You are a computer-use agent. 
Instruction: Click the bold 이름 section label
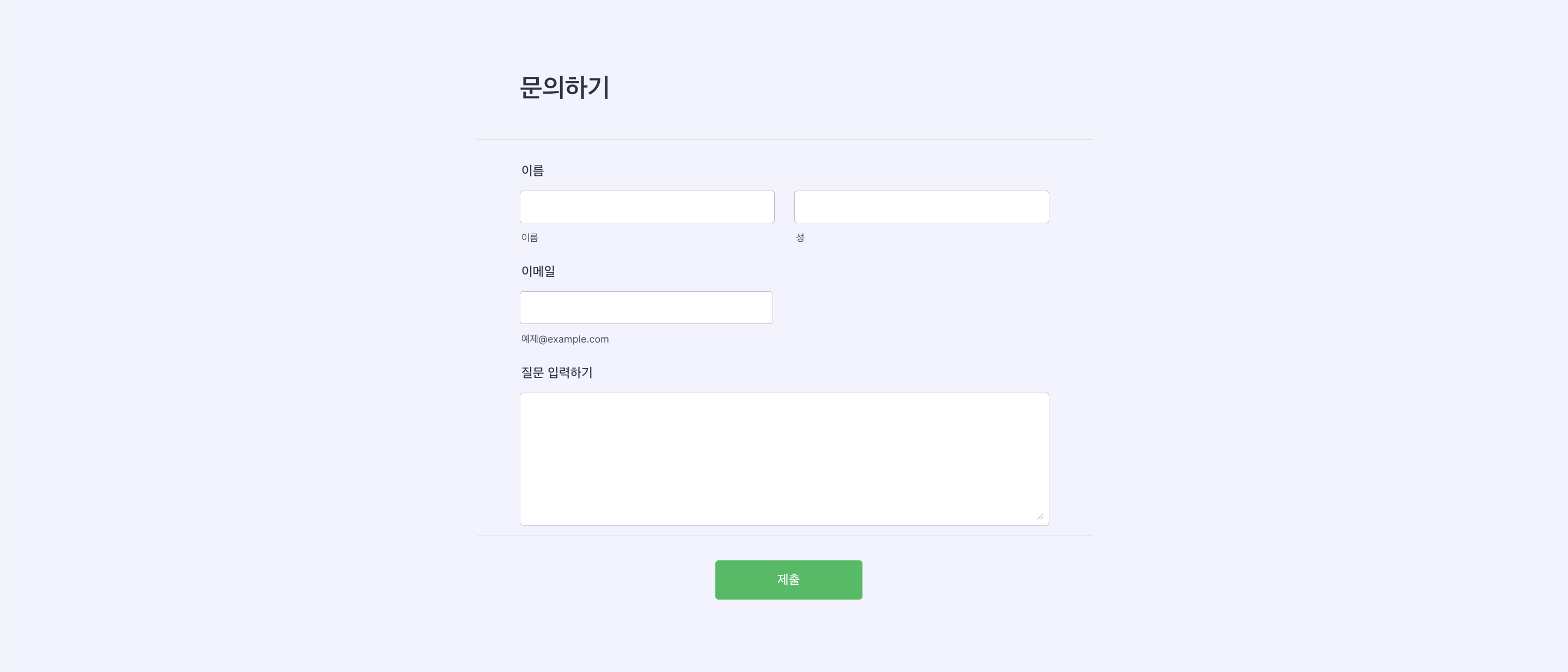coord(533,171)
